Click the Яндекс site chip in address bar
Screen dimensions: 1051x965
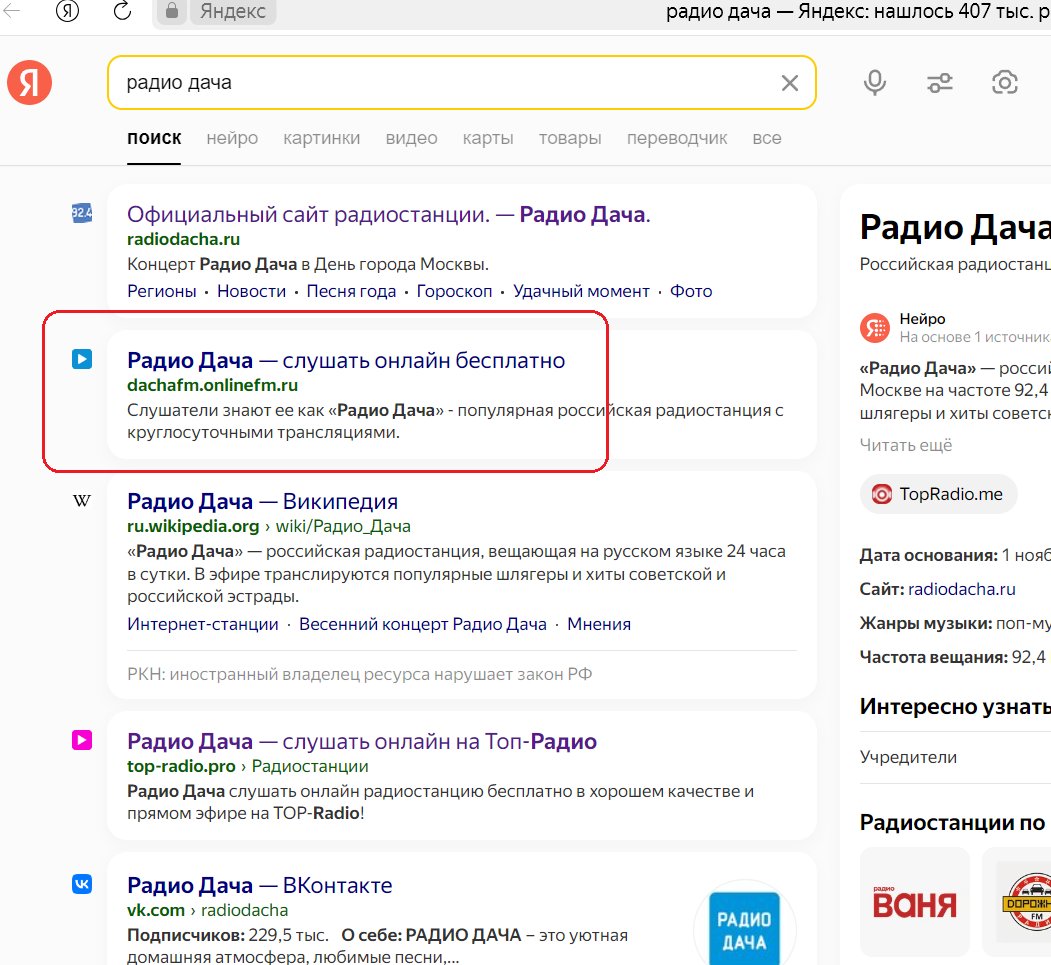233,11
